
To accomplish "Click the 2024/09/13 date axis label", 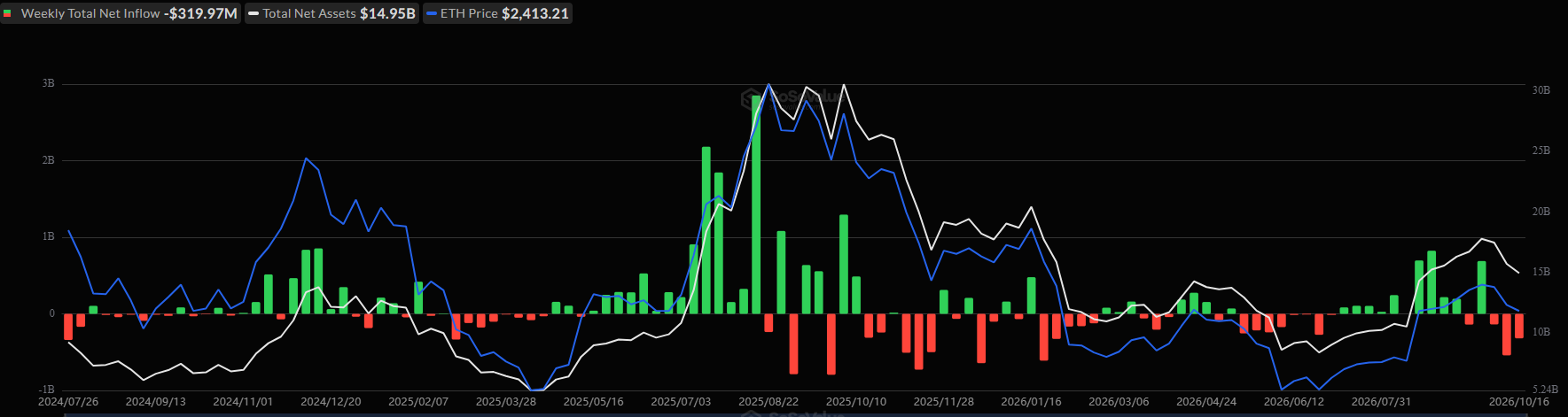I will point(156,401).
